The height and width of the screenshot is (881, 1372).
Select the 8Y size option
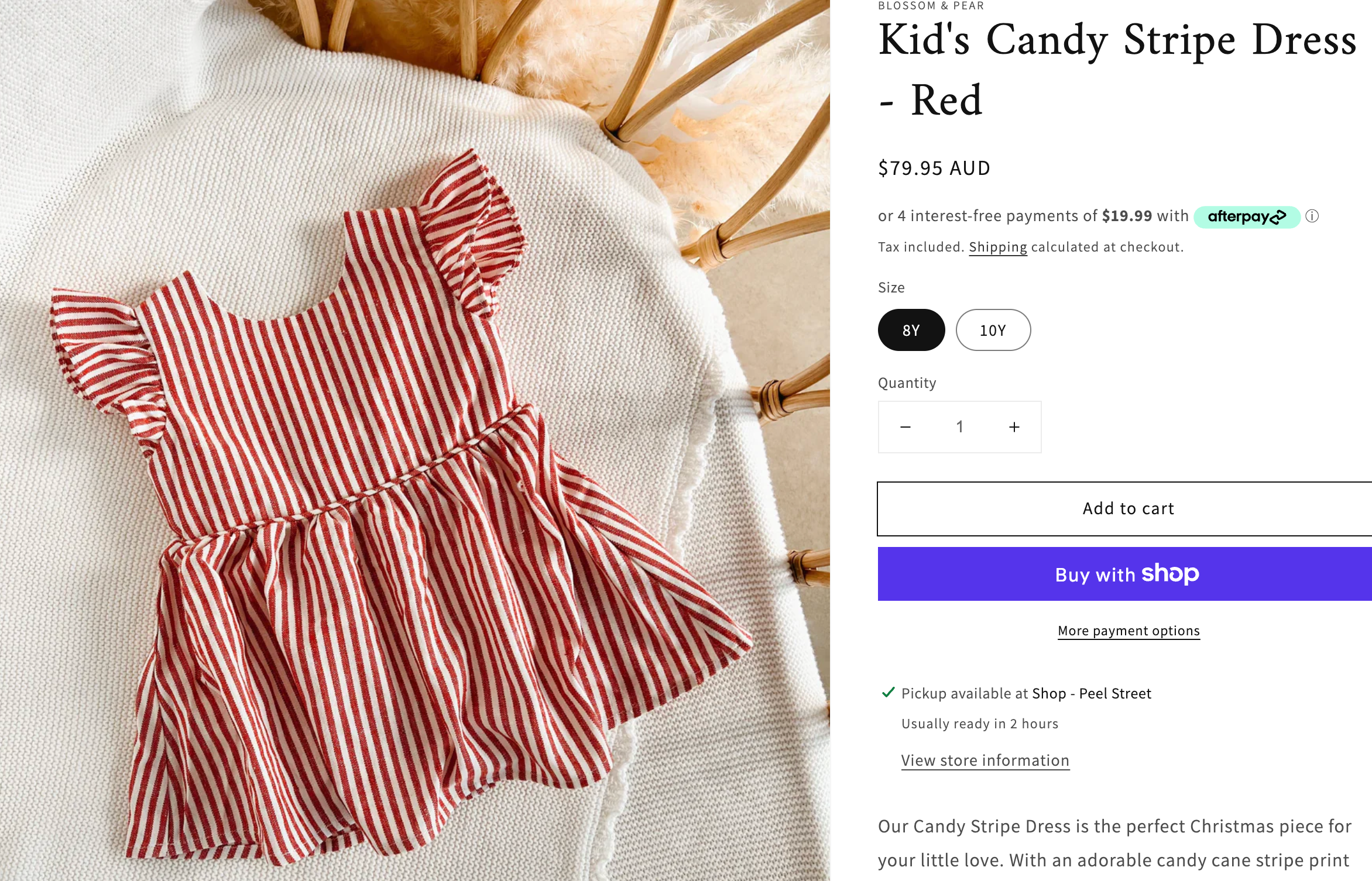[911, 330]
